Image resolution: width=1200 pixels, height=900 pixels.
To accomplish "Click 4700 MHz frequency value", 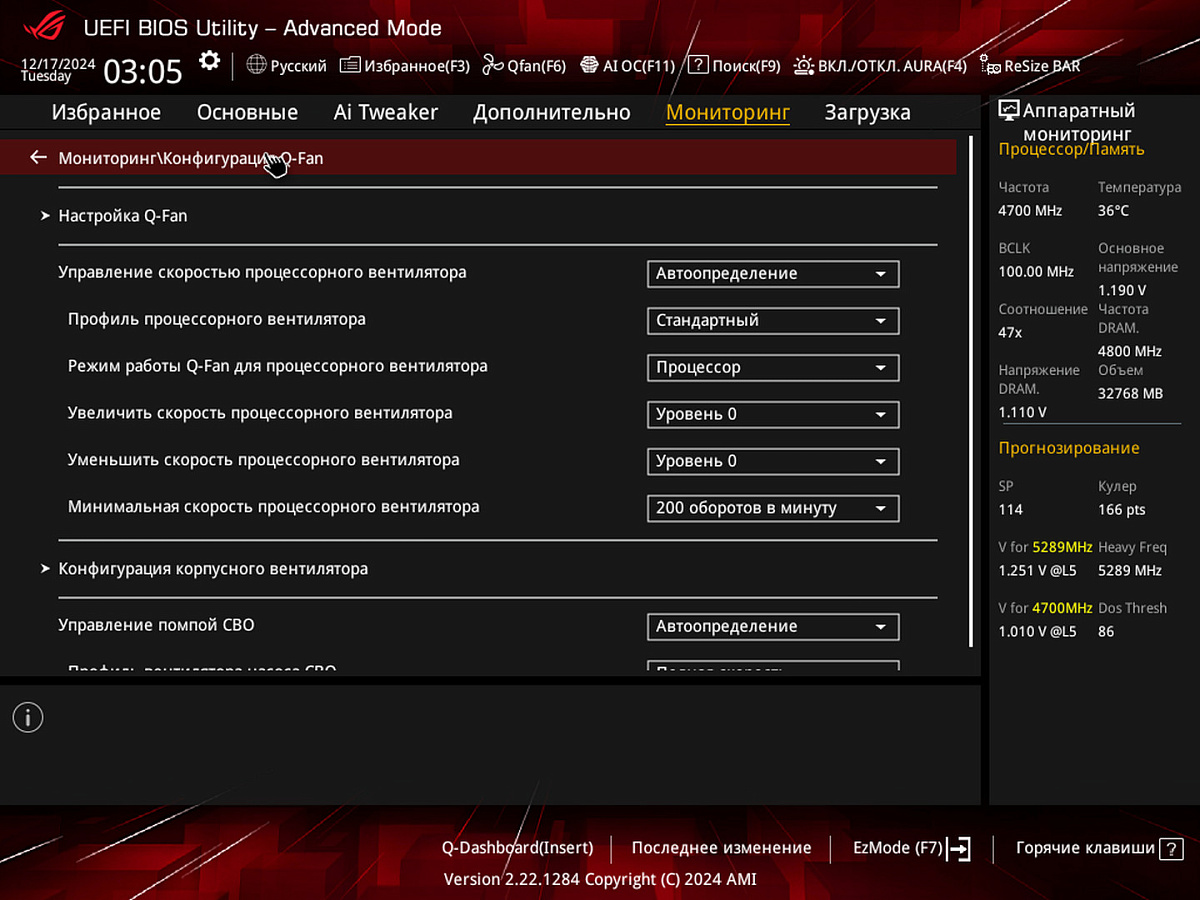I will pyautogui.click(x=1030, y=211).
